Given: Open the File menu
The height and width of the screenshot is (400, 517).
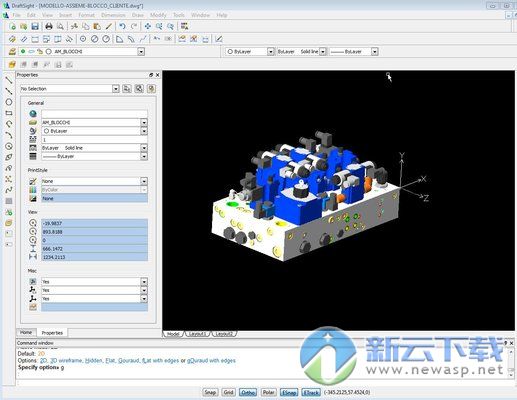Looking at the screenshot, I should click(x=16, y=15).
